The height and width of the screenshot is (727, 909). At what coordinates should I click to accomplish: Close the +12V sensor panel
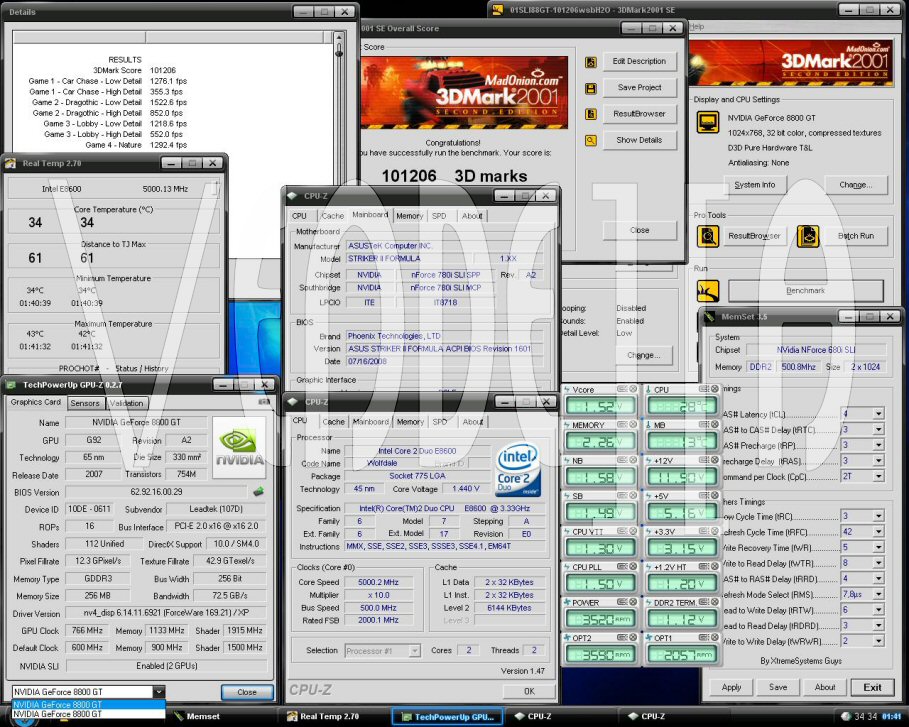point(715,460)
